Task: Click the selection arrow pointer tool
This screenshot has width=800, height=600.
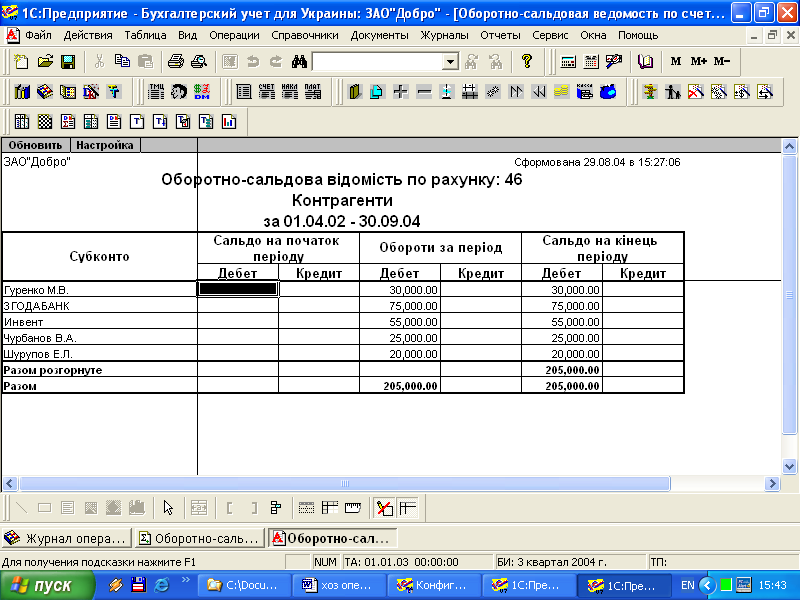Action: (168, 508)
